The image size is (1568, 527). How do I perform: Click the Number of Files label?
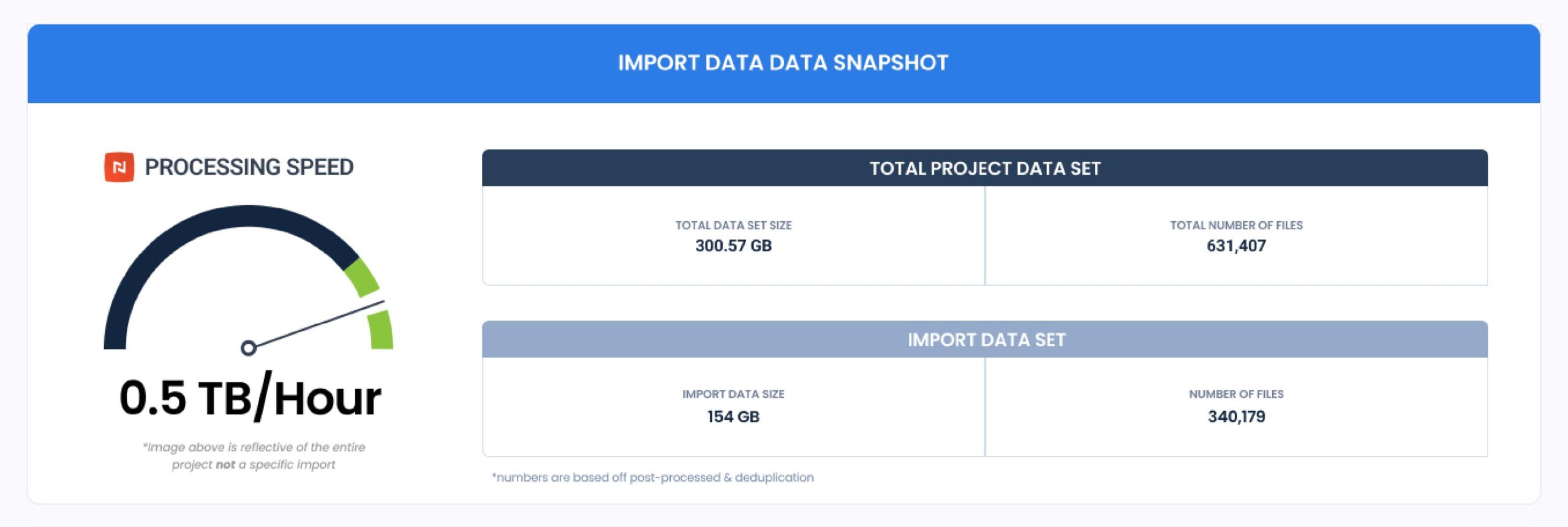1236,394
